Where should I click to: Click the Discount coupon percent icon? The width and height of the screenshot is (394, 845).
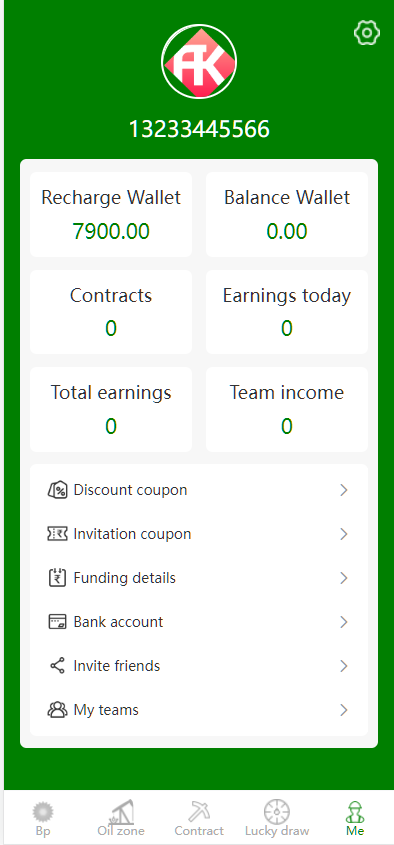tap(58, 490)
